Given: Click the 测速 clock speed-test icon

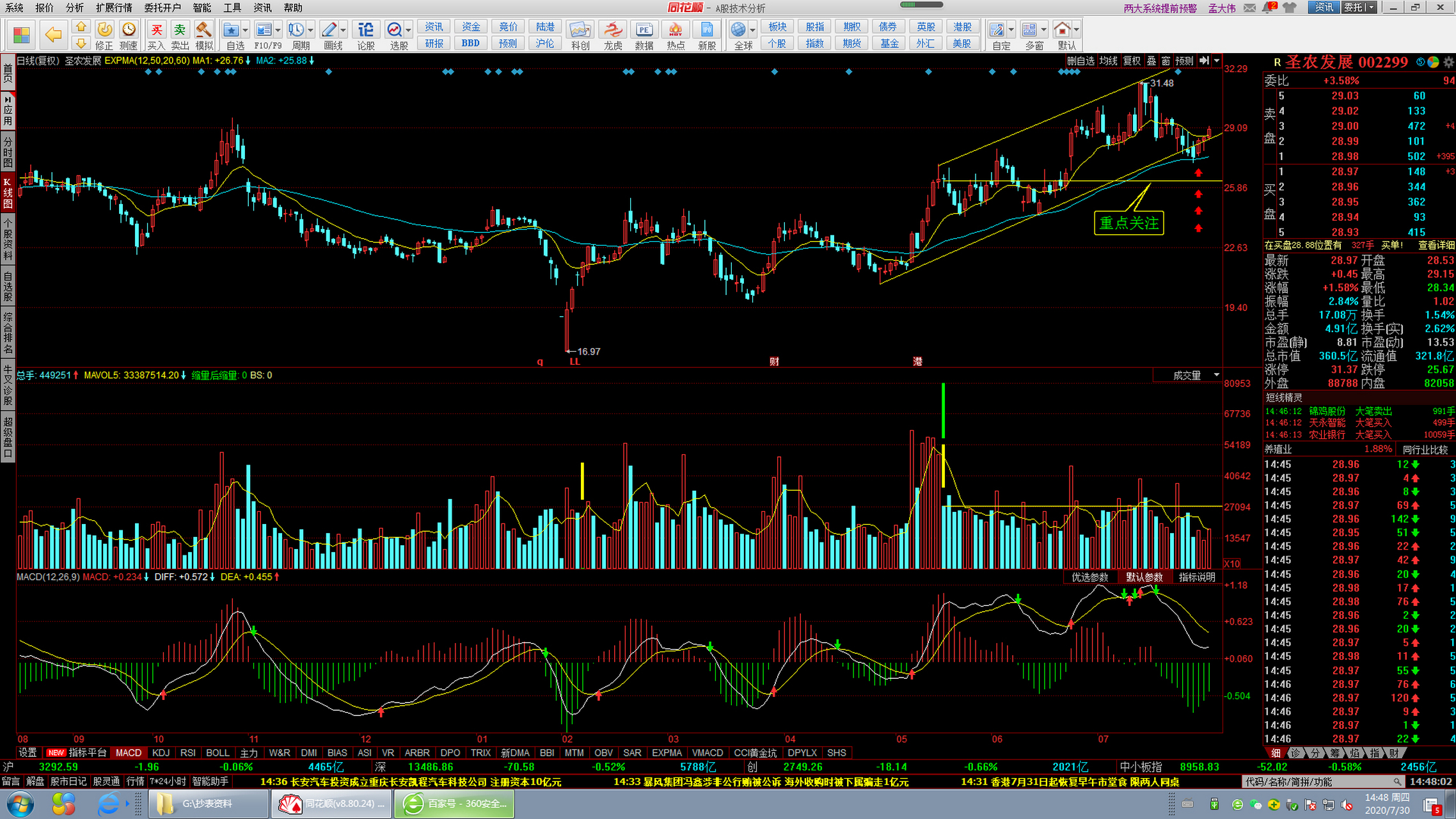Looking at the screenshot, I should [129, 30].
